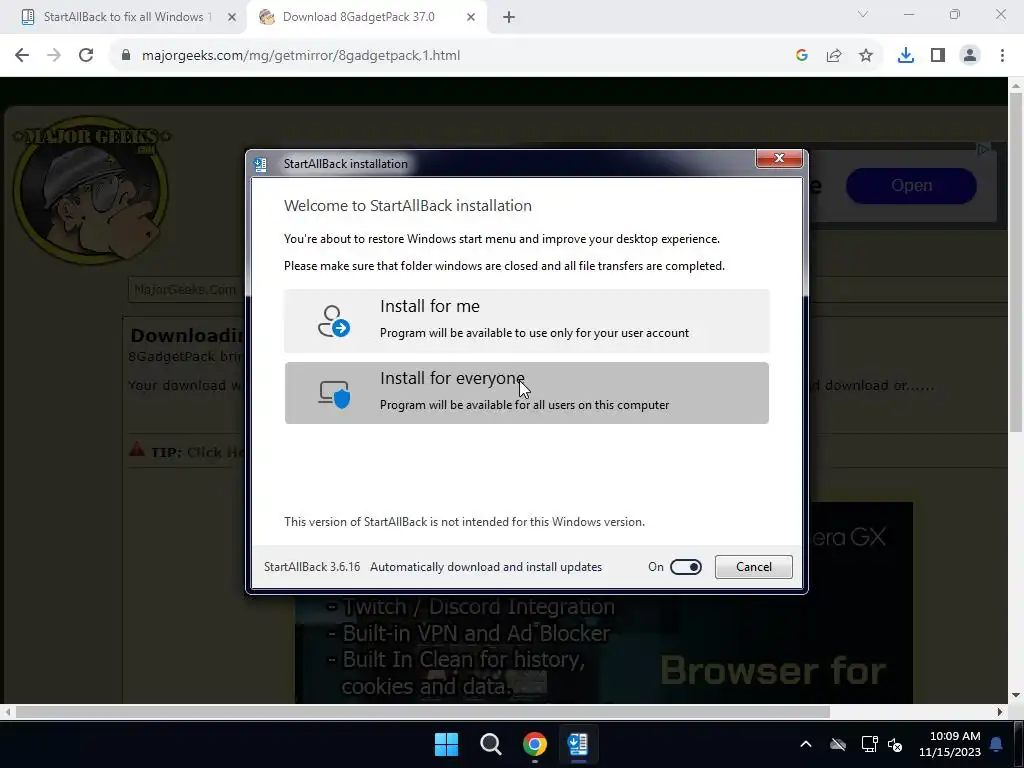1024x768 pixels.
Task: Open Windows Start menu
Action: pos(447,744)
